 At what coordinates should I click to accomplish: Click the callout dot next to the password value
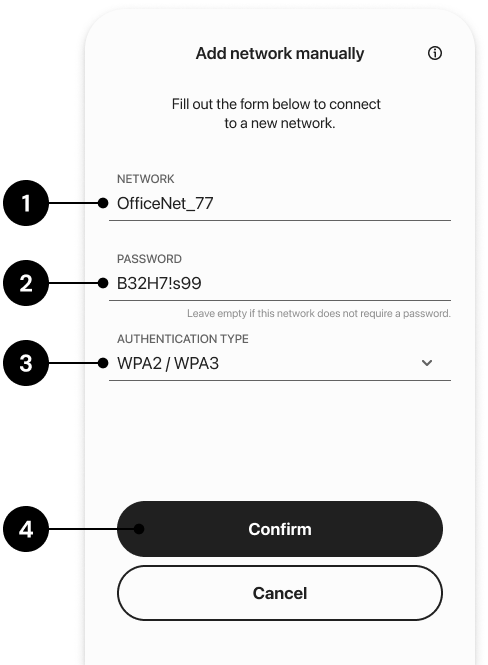click(x=103, y=283)
